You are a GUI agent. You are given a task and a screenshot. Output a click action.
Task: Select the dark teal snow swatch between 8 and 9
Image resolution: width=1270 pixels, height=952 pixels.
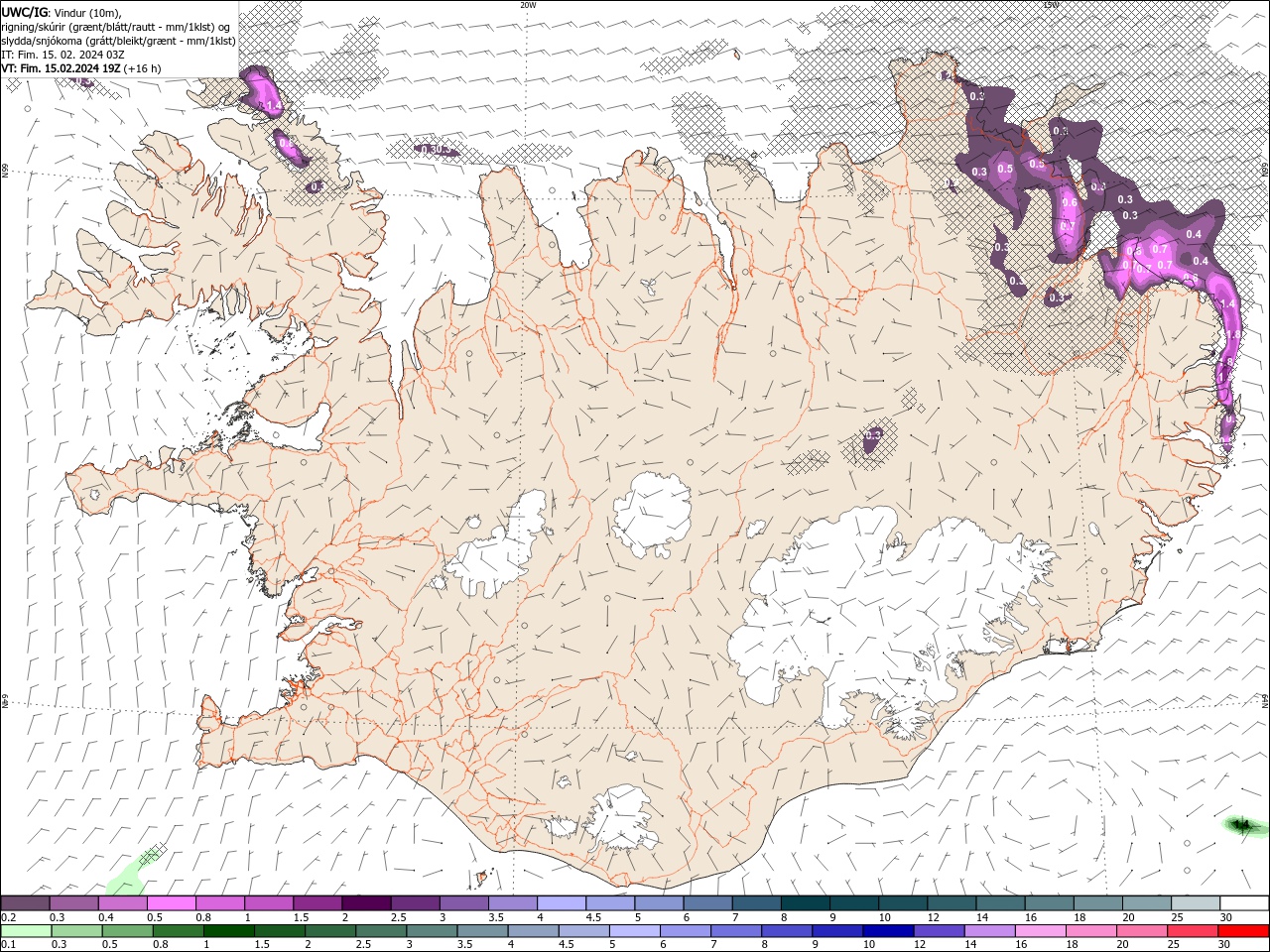click(x=804, y=903)
